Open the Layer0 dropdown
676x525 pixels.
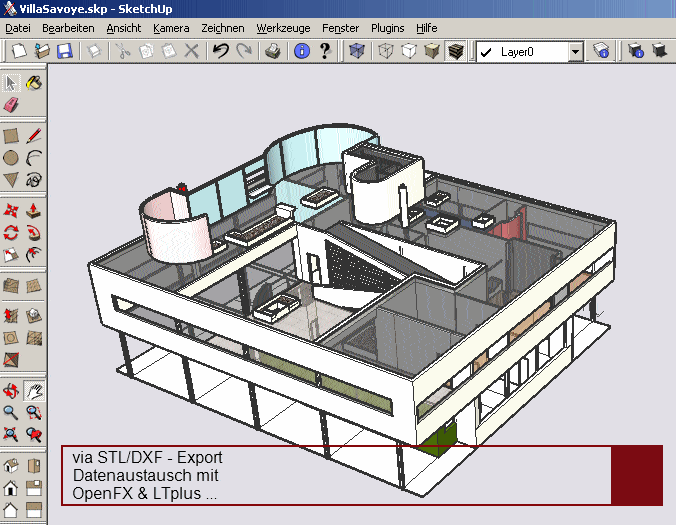click(x=575, y=52)
